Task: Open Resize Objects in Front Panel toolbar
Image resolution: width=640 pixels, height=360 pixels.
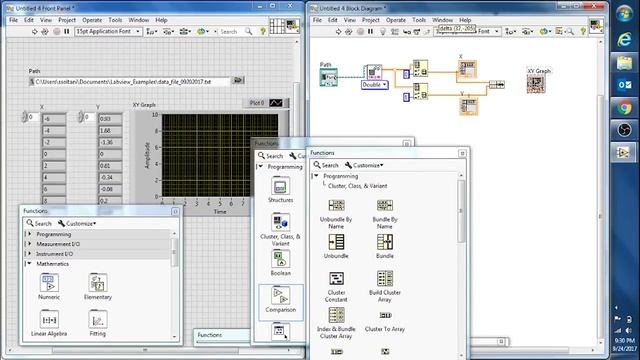Action: (x=185, y=31)
